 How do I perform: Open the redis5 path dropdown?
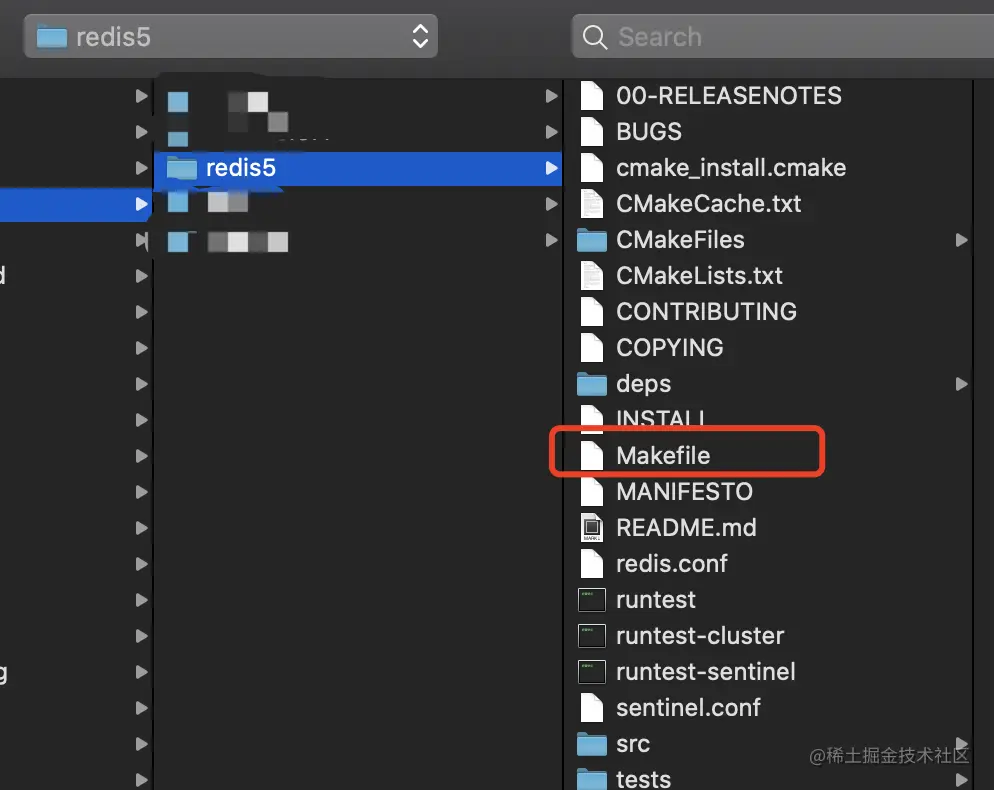coord(231,37)
